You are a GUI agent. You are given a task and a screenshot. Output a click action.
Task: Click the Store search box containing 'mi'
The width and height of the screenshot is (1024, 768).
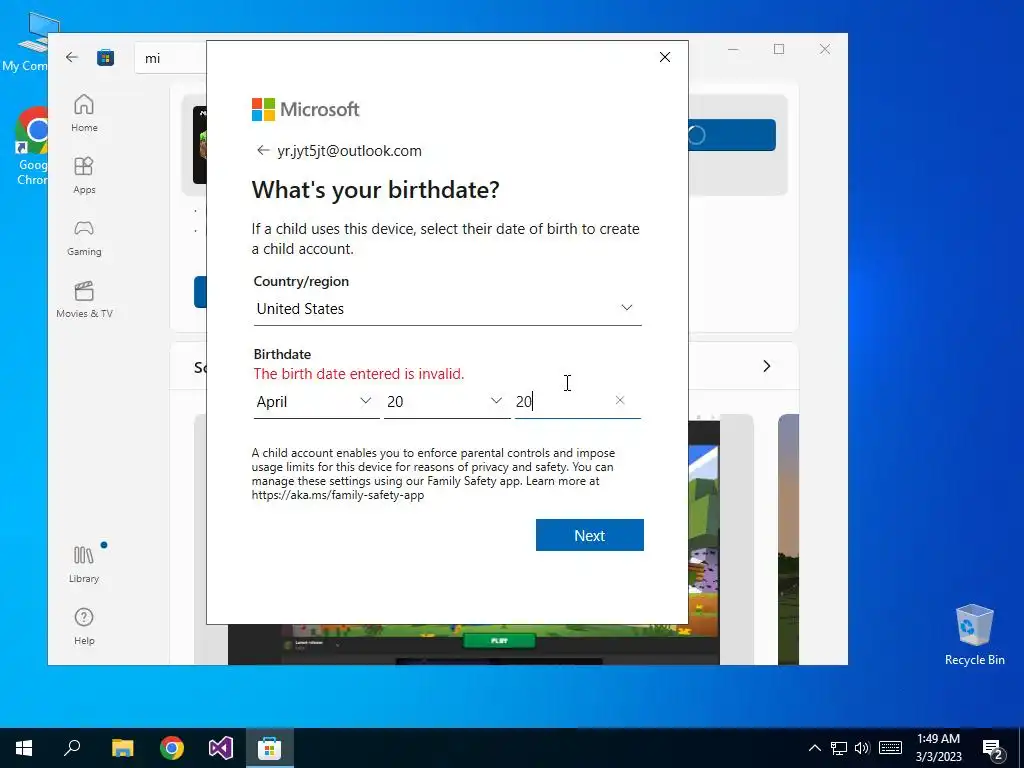tap(171, 58)
